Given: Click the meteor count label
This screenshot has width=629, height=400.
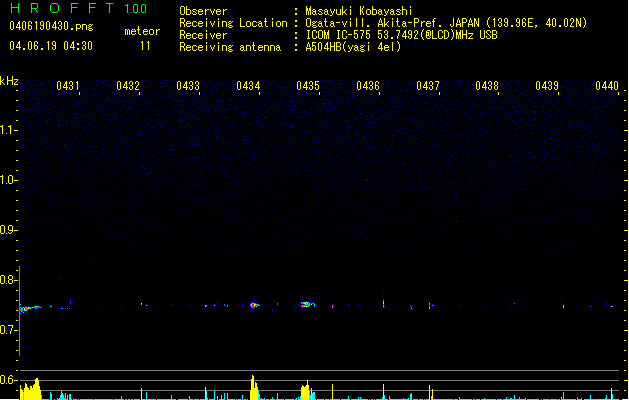Looking at the screenshot, I should 142,31.
